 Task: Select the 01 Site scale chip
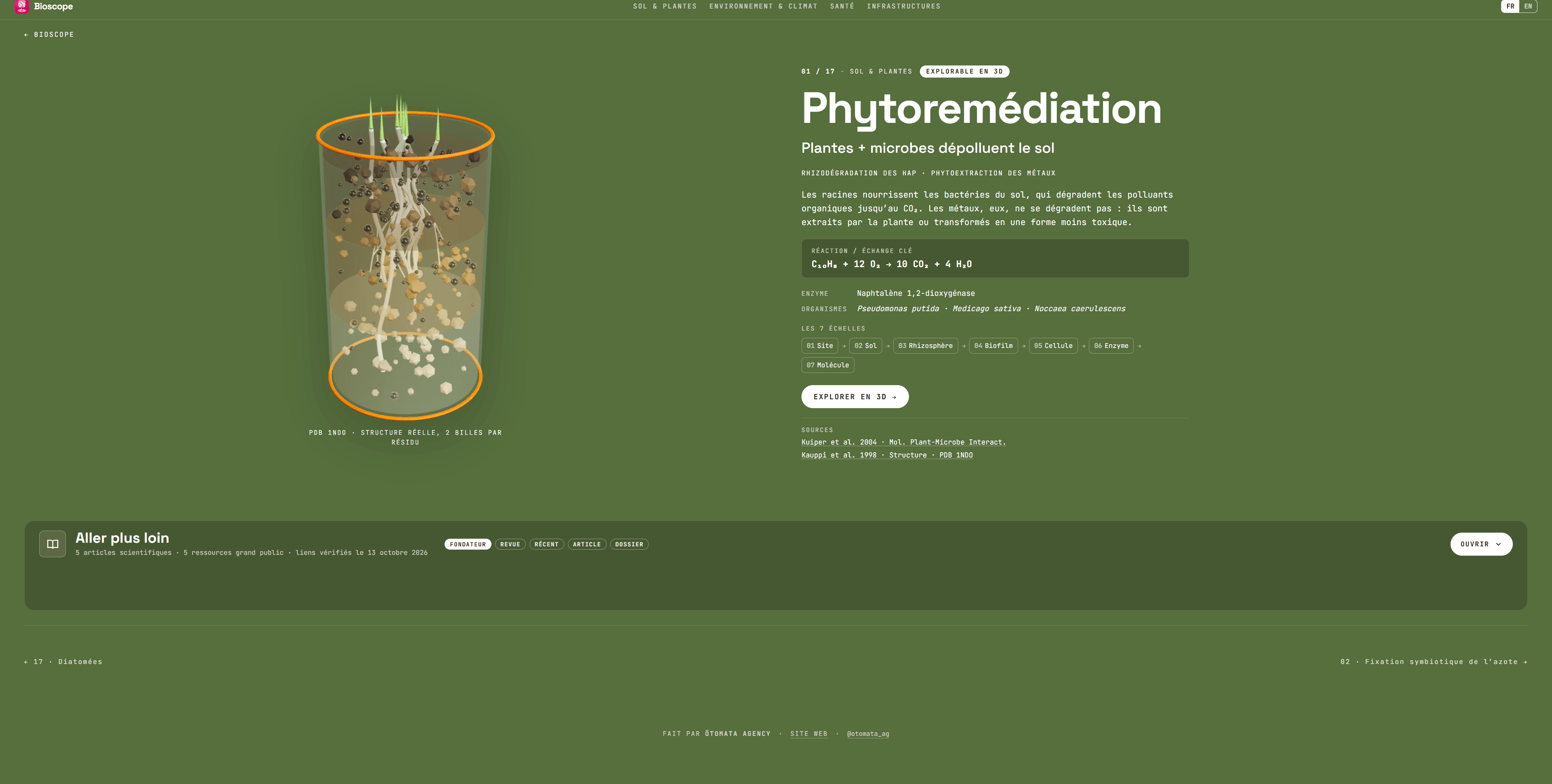click(x=819, y=346)
